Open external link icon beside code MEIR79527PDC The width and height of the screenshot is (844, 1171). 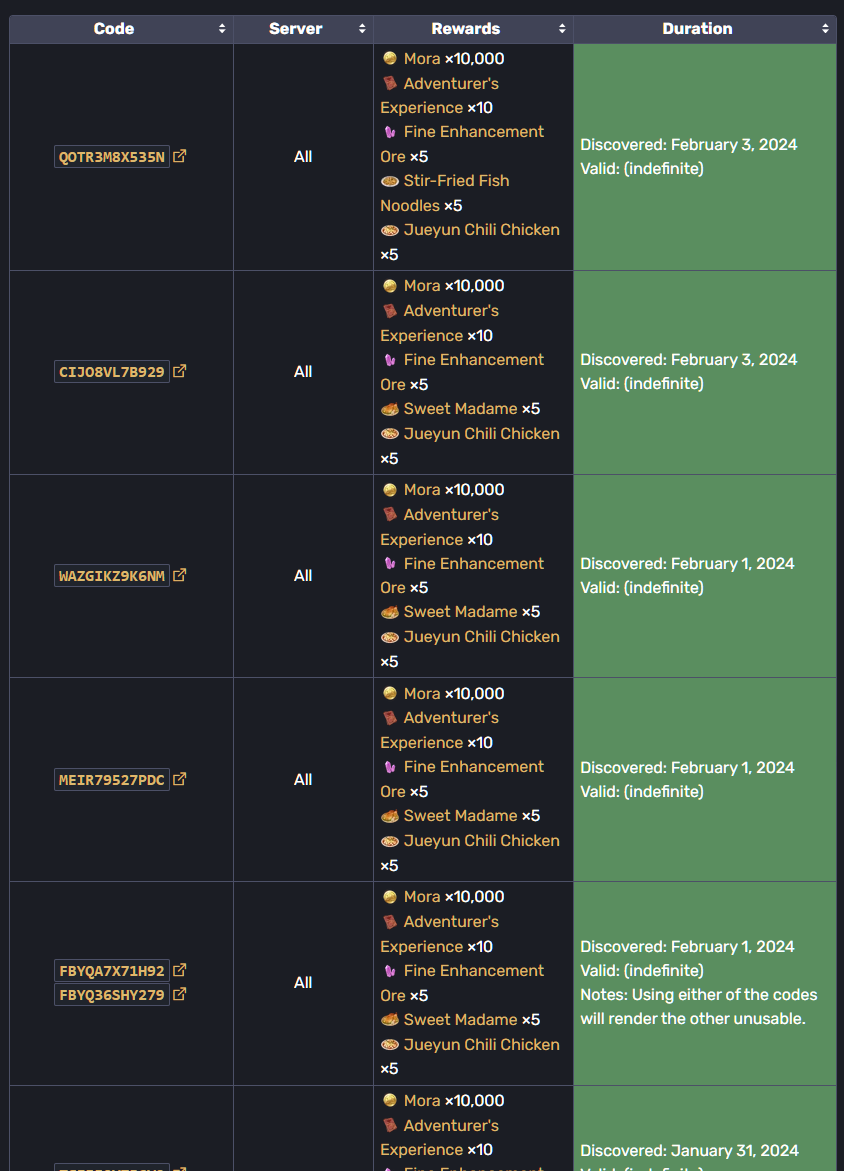pos(180,779)
